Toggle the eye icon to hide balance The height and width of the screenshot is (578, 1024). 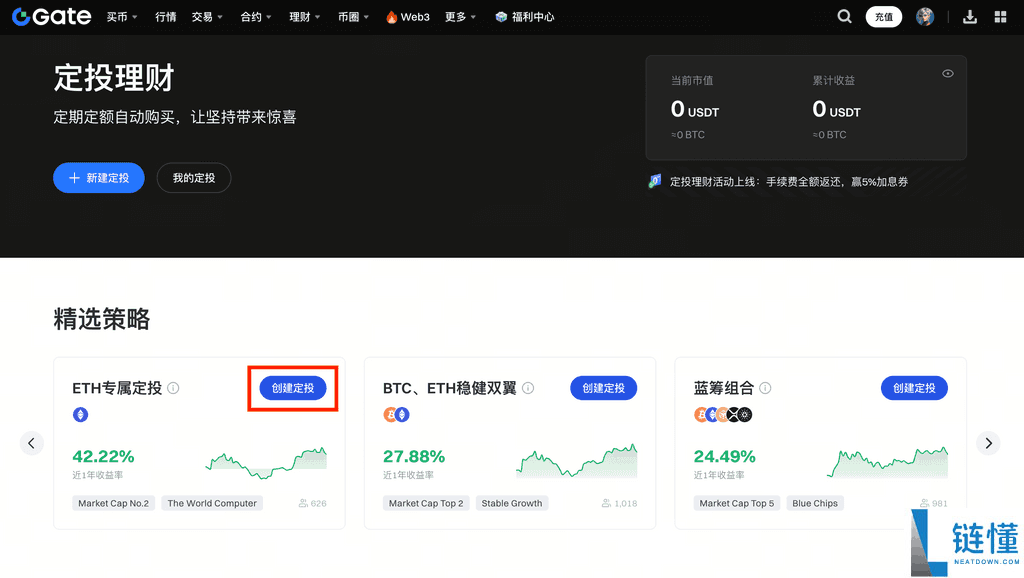(947, 73)
